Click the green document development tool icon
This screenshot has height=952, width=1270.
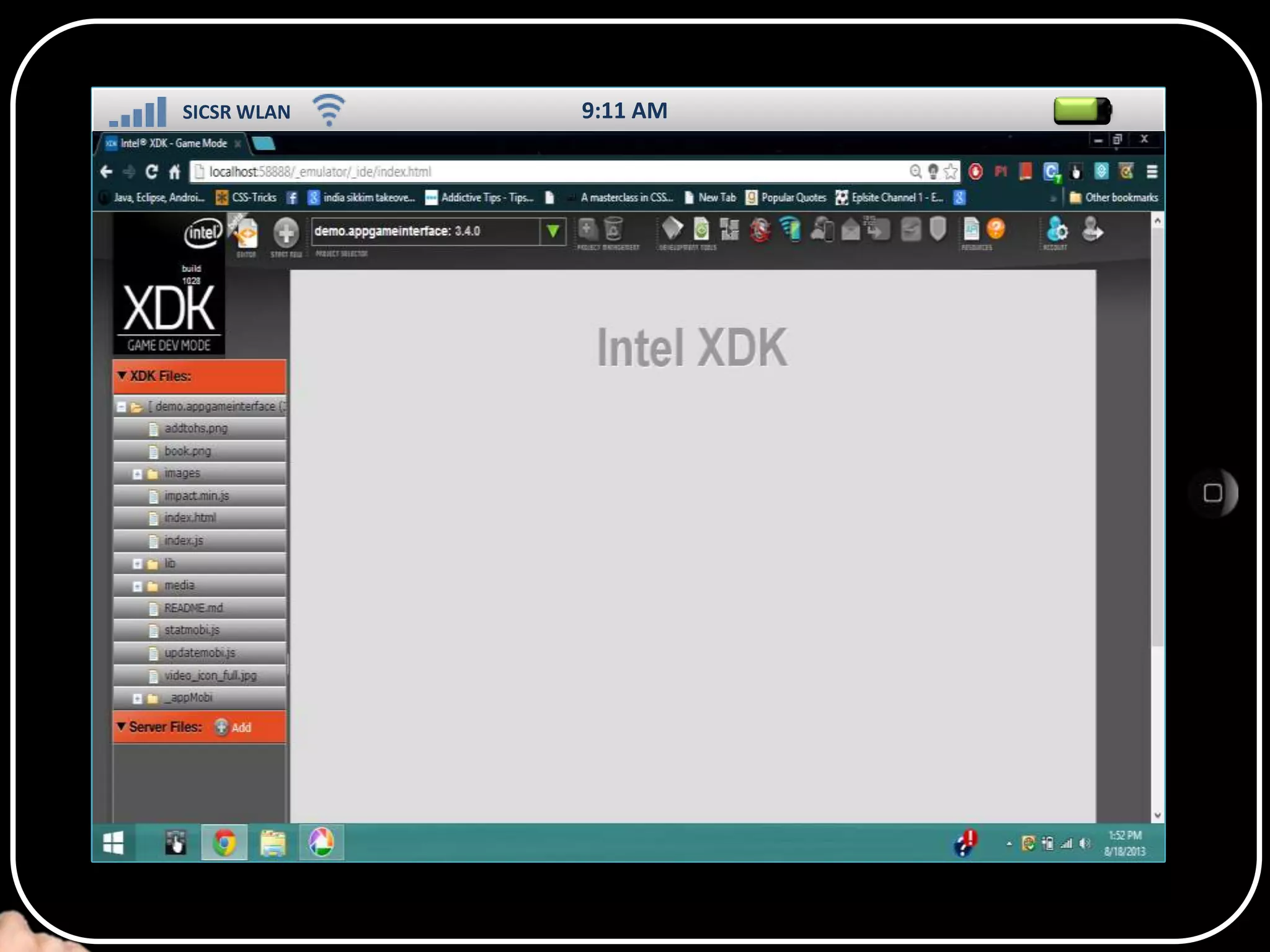click(x=701, y=229)
